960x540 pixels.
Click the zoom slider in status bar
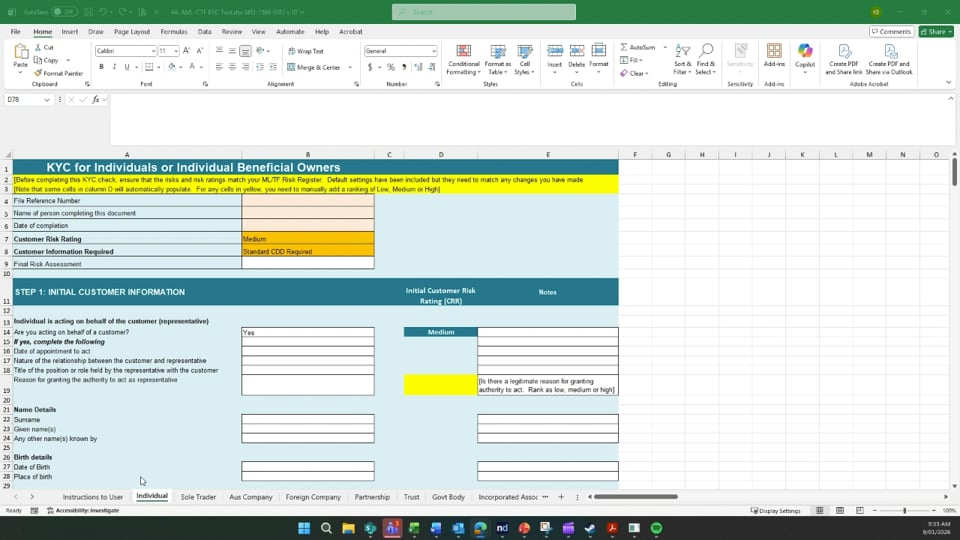coord(904,511)
